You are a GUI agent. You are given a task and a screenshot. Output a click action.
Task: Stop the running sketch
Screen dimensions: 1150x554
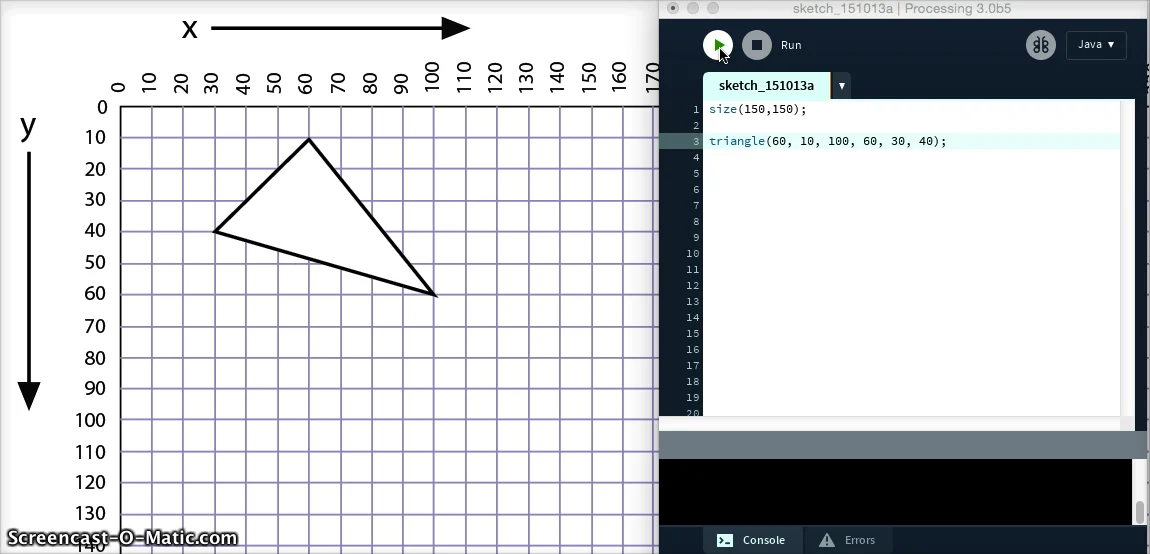pos(757,45)
